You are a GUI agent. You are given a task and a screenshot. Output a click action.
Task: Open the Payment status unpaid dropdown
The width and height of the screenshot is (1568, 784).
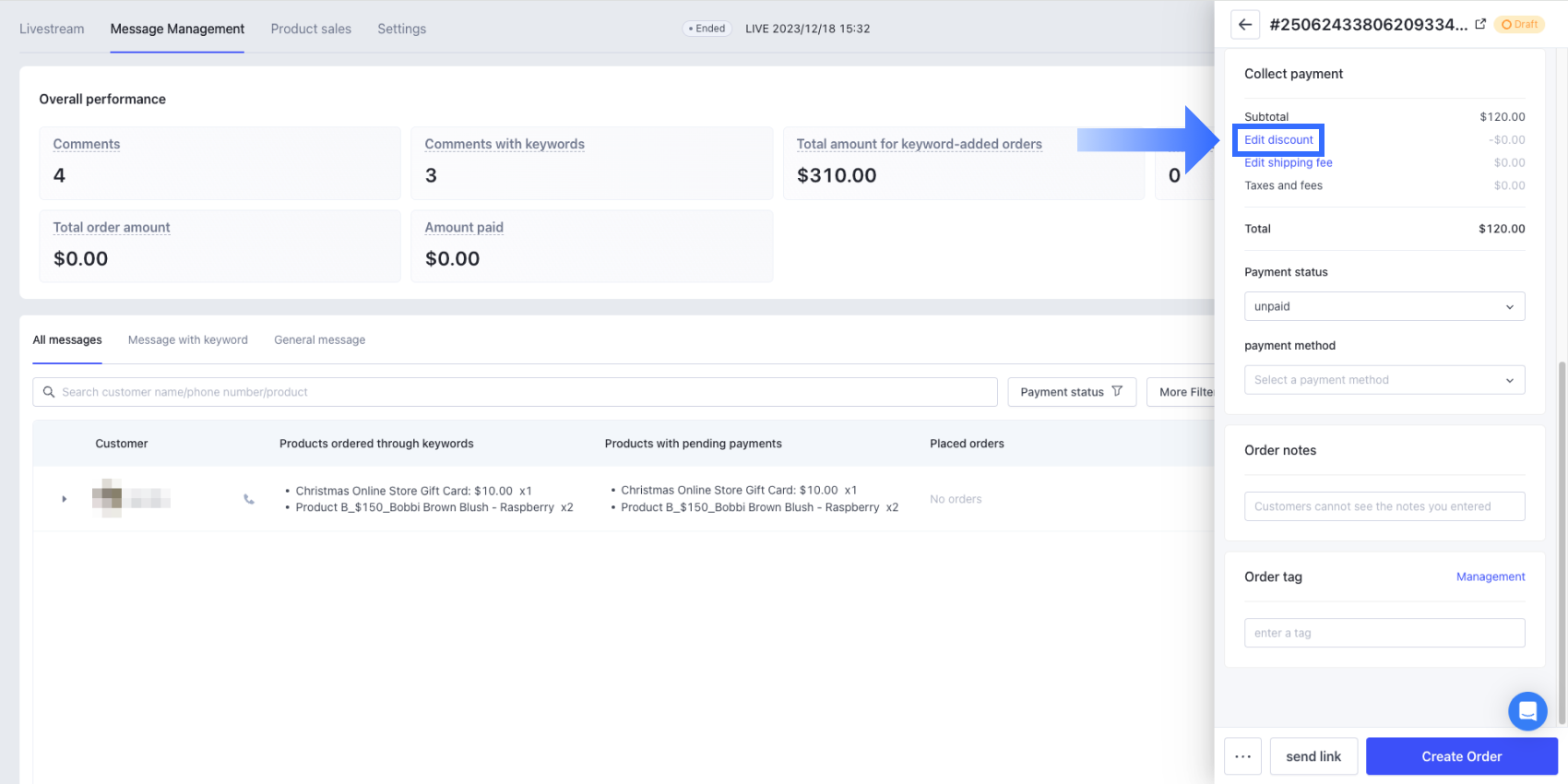(x=1384, y=306)
